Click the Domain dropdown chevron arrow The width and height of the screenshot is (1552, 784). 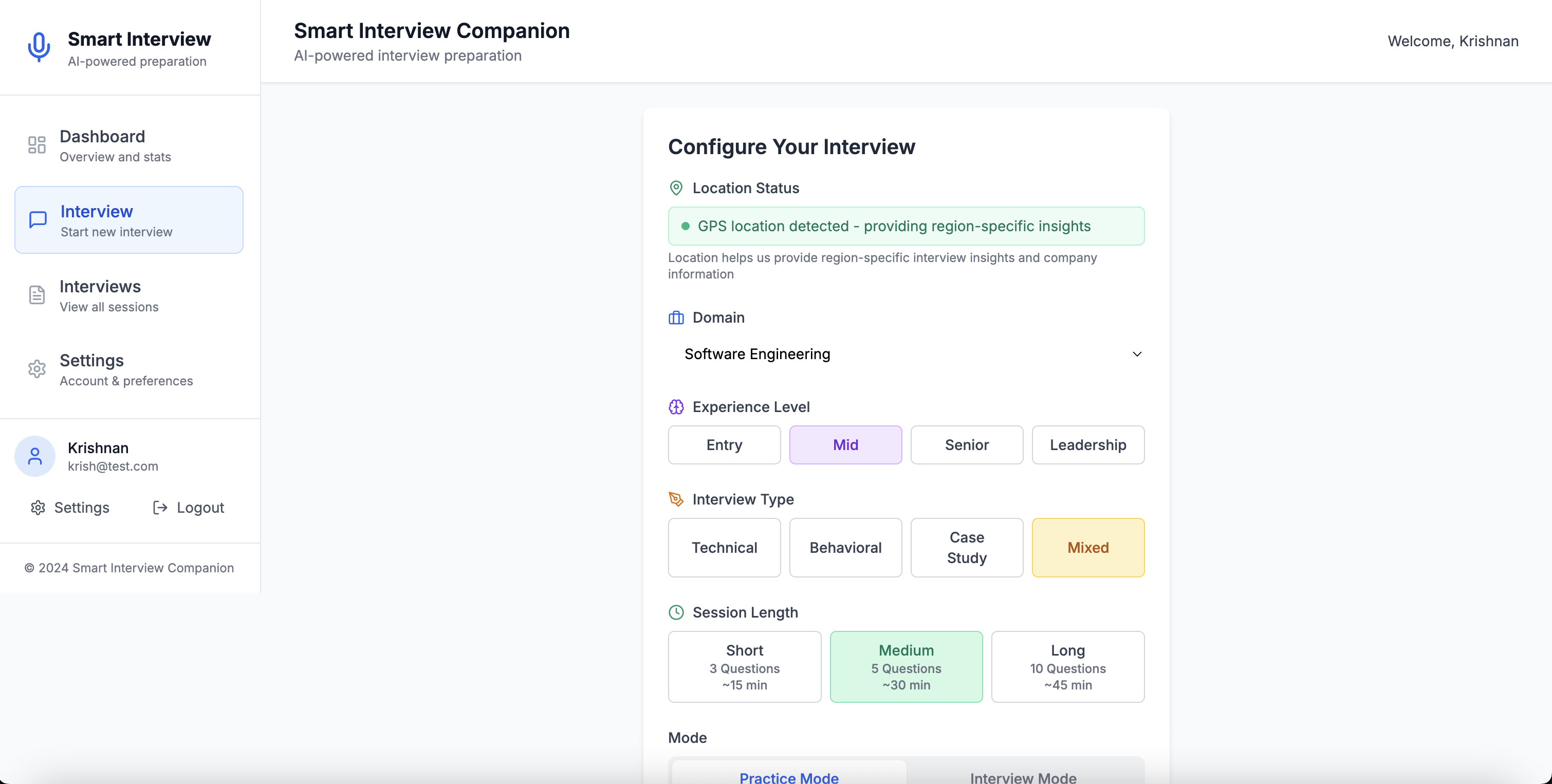(x=1137, y=354)
